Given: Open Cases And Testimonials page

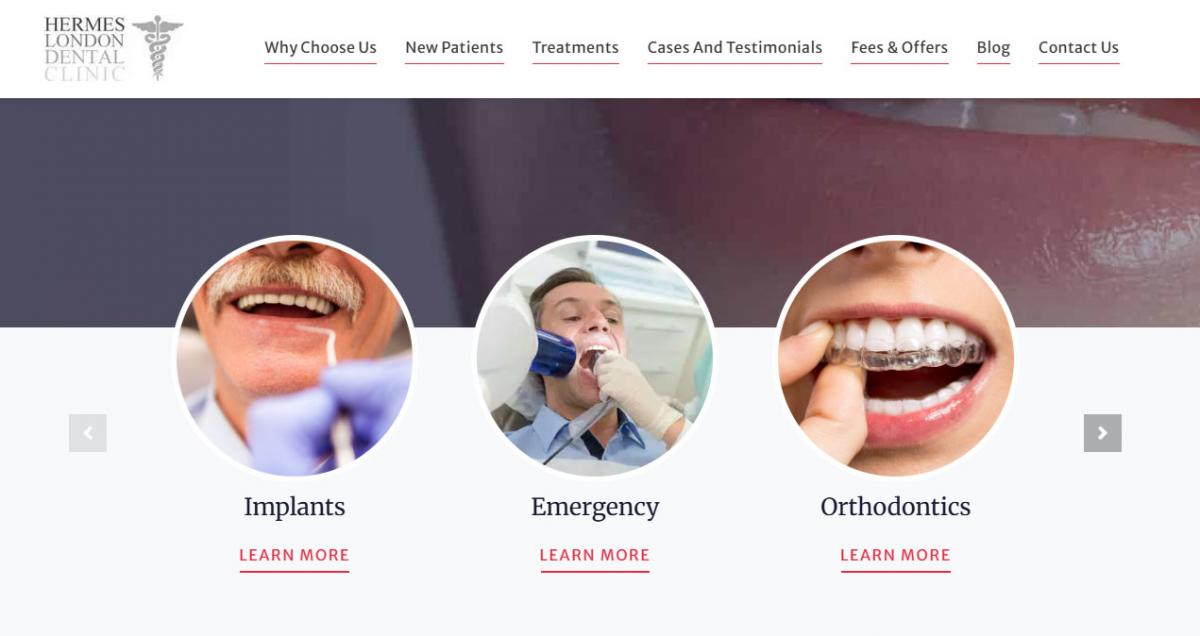Looking at the screenshot, I should [x=735, y=48].
